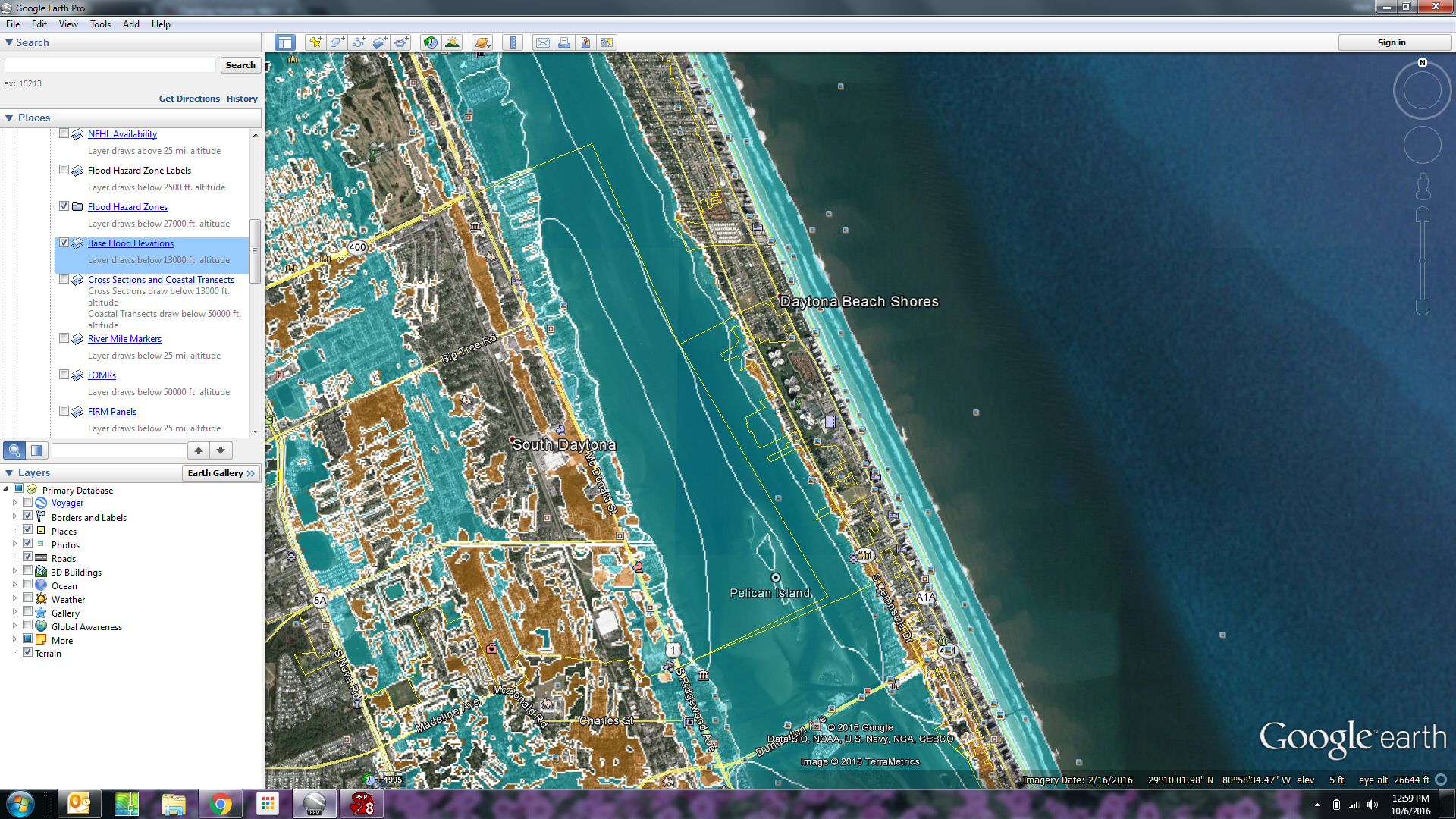
Task: Open the Add menu
Action: point(131,24)
